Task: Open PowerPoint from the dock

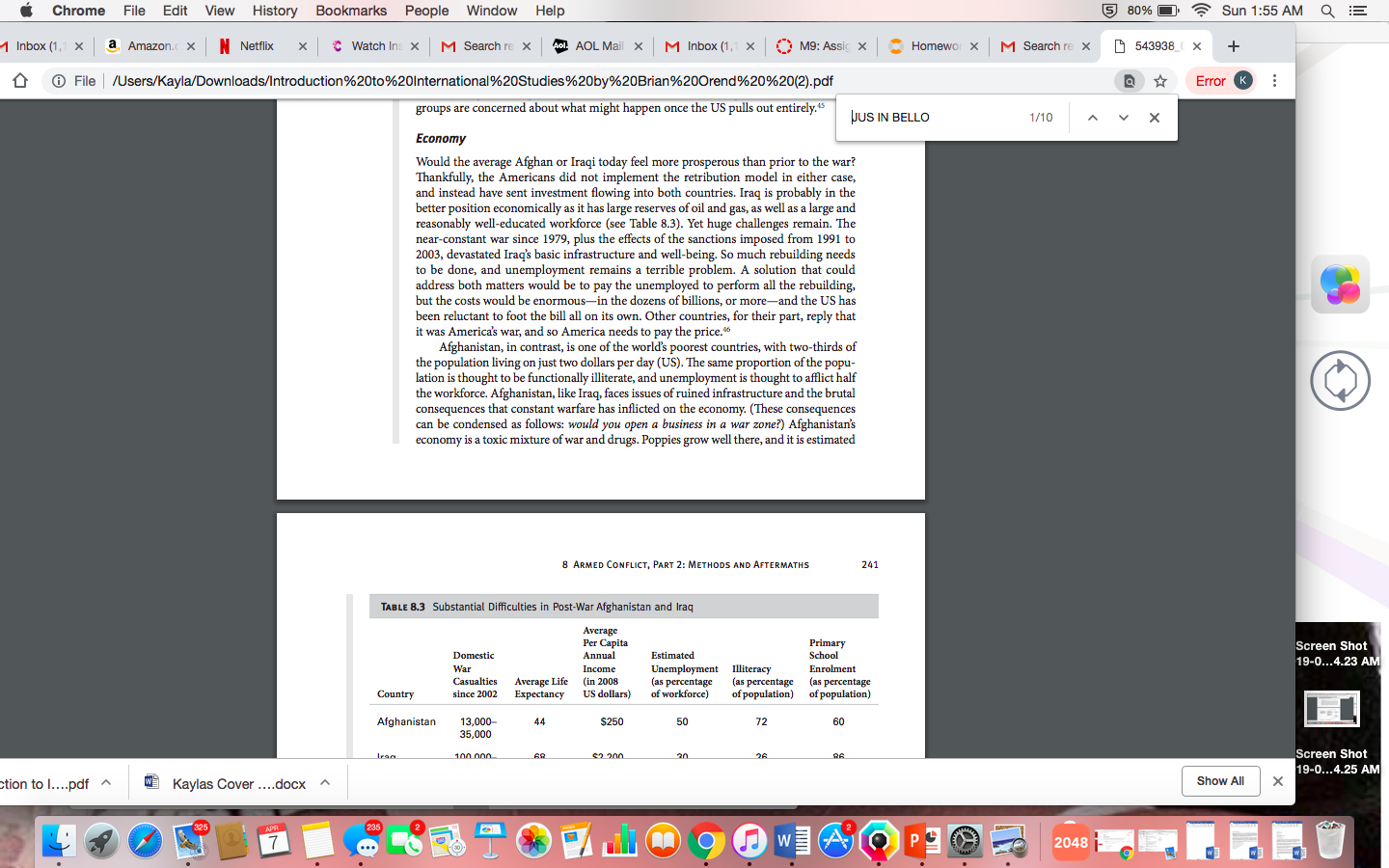Action: pyautogui.click(x=921, y=841)
